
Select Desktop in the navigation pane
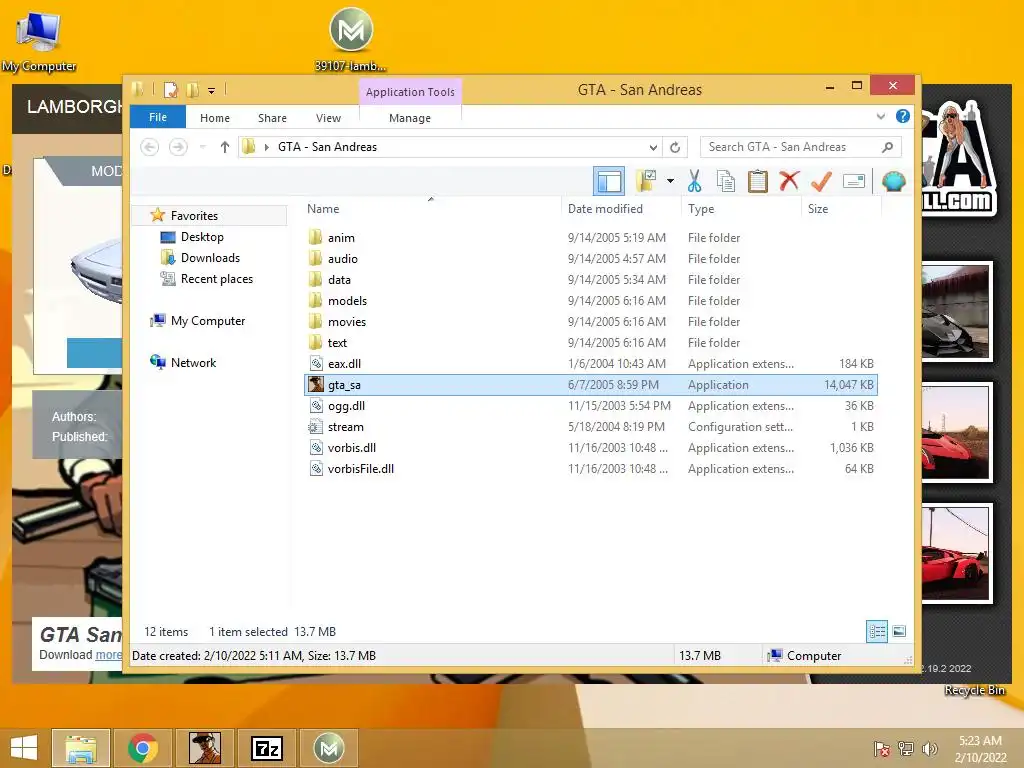(202, 236)
